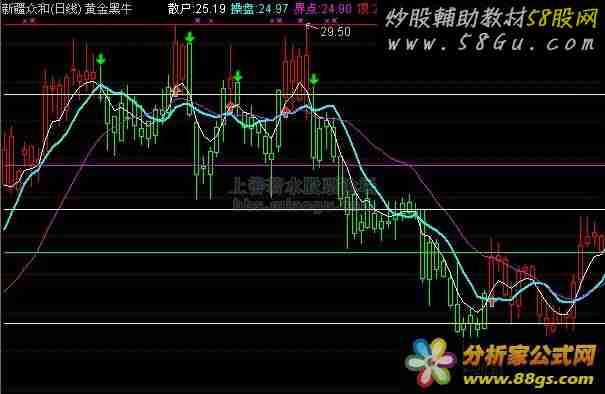Click the first red buy arrow marker
This screenshot has width=605, height=394.
177,90
